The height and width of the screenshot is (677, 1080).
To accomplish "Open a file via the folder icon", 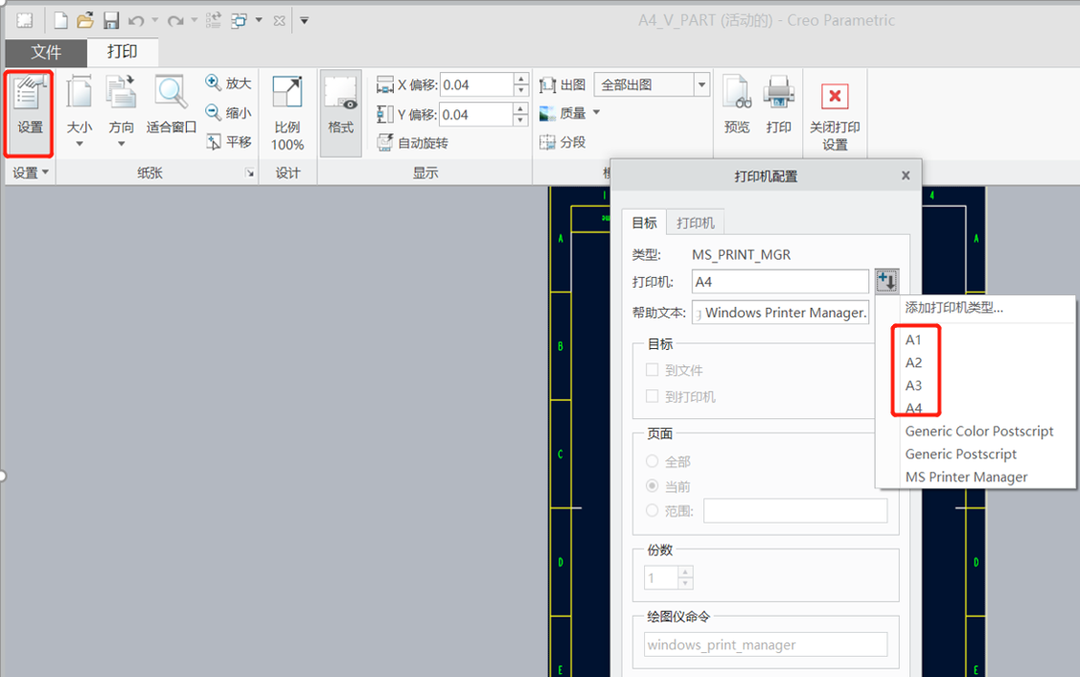I will tap(85, 21).
